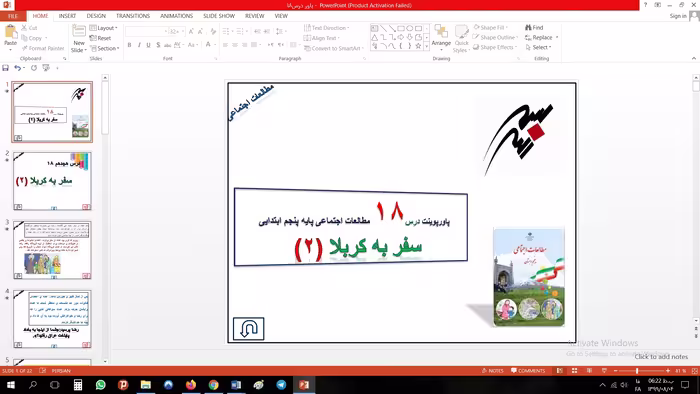Click the Save icon in quick access toolbar
Screen dimensions: 700x394
click(5, 68)
